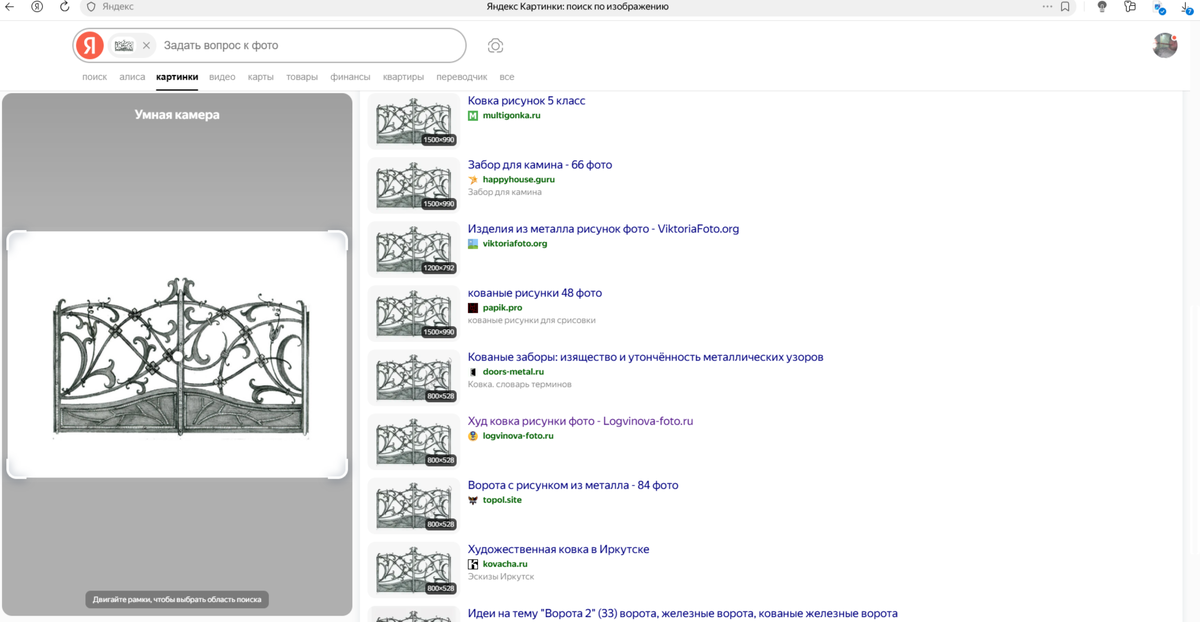
Task: Open the gate thumbnail next to logvinova-foto.ru
Action: (414, 441)
